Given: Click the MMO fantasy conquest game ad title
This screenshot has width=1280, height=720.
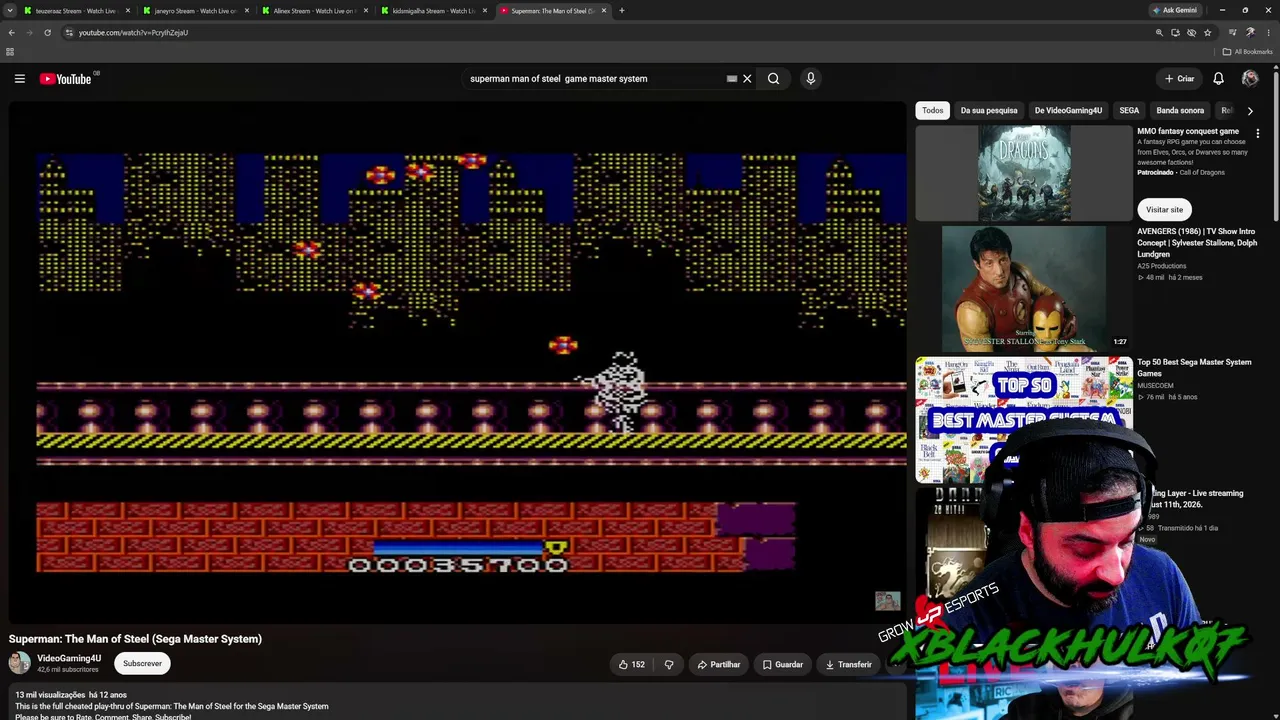Looking at the screenshot, I should (1188, 131).
